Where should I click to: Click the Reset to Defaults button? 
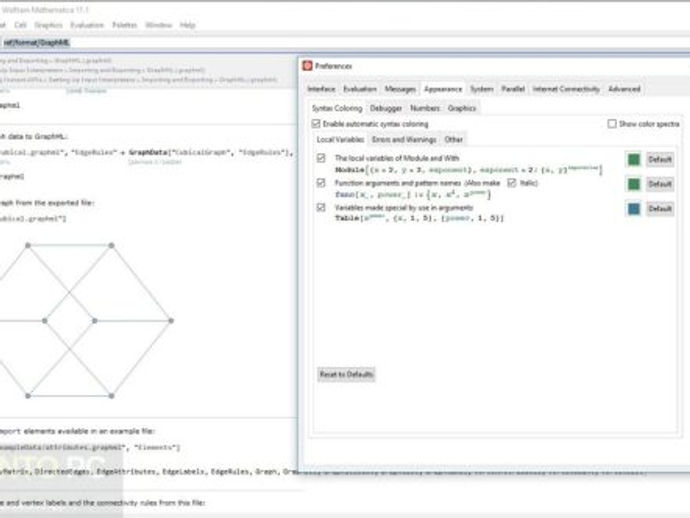346,375
